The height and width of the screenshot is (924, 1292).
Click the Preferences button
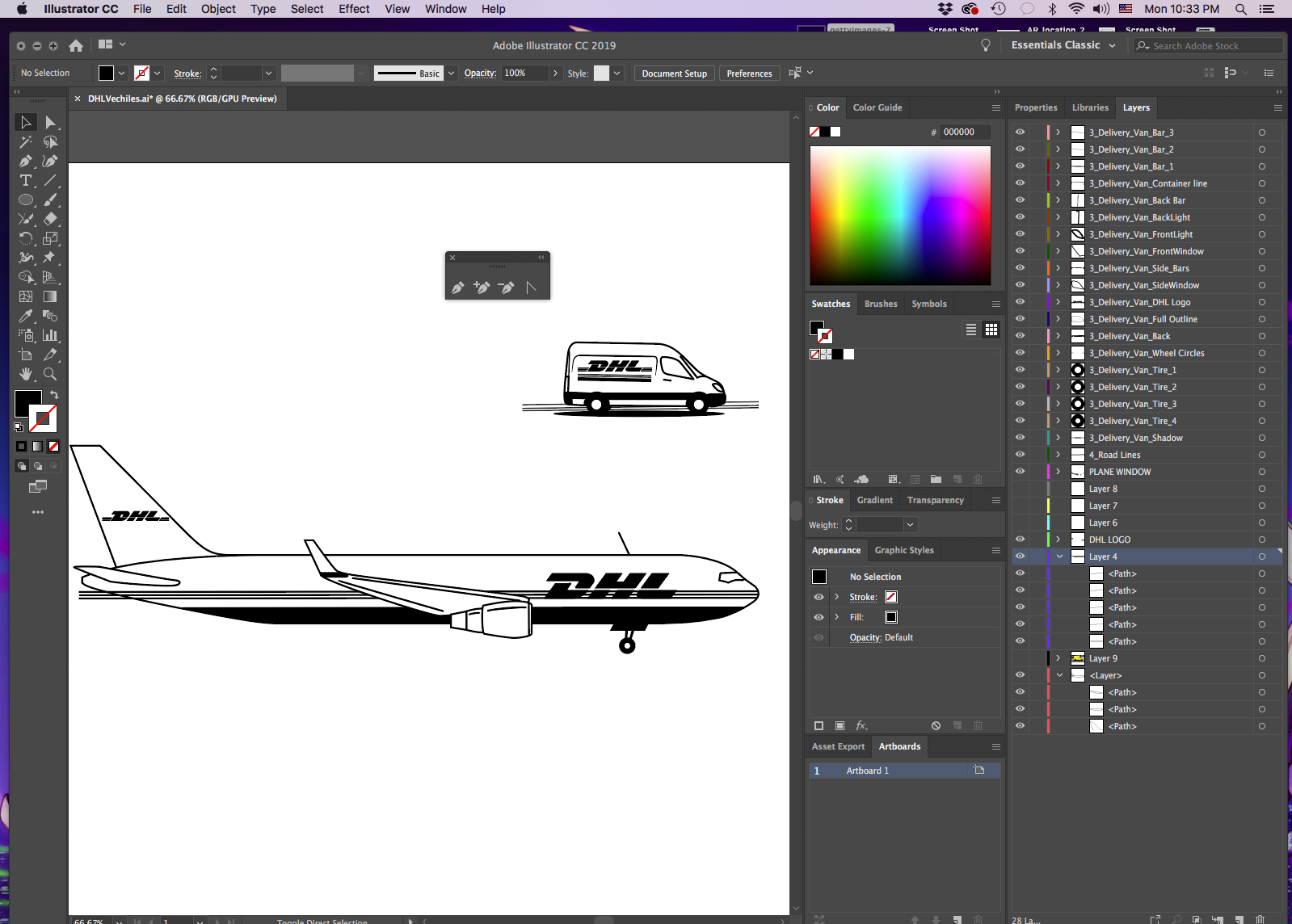click(x=750, y=73)
